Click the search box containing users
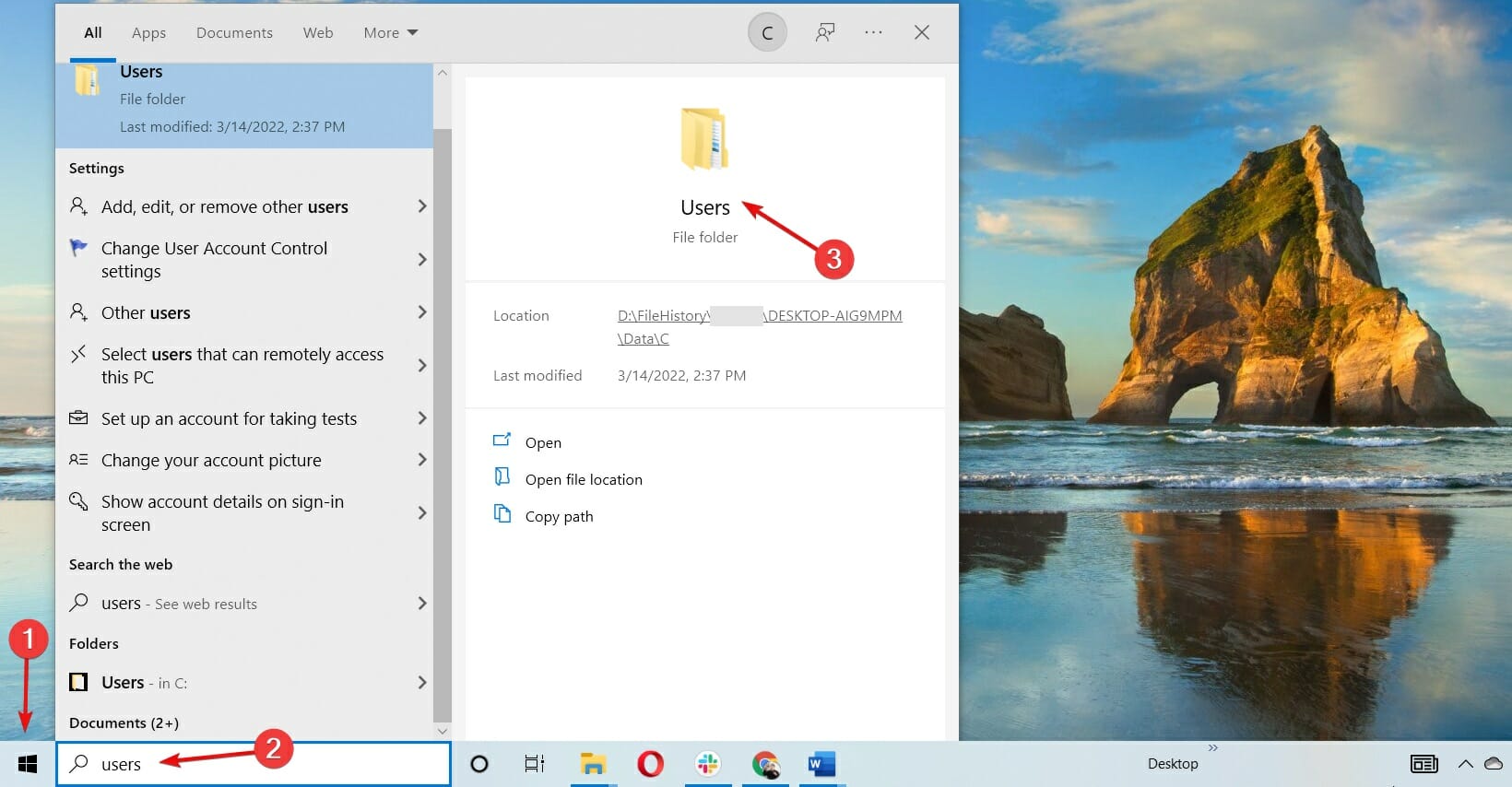The height and width of the screenshot is (787, 1512). (x=254, y=764)
